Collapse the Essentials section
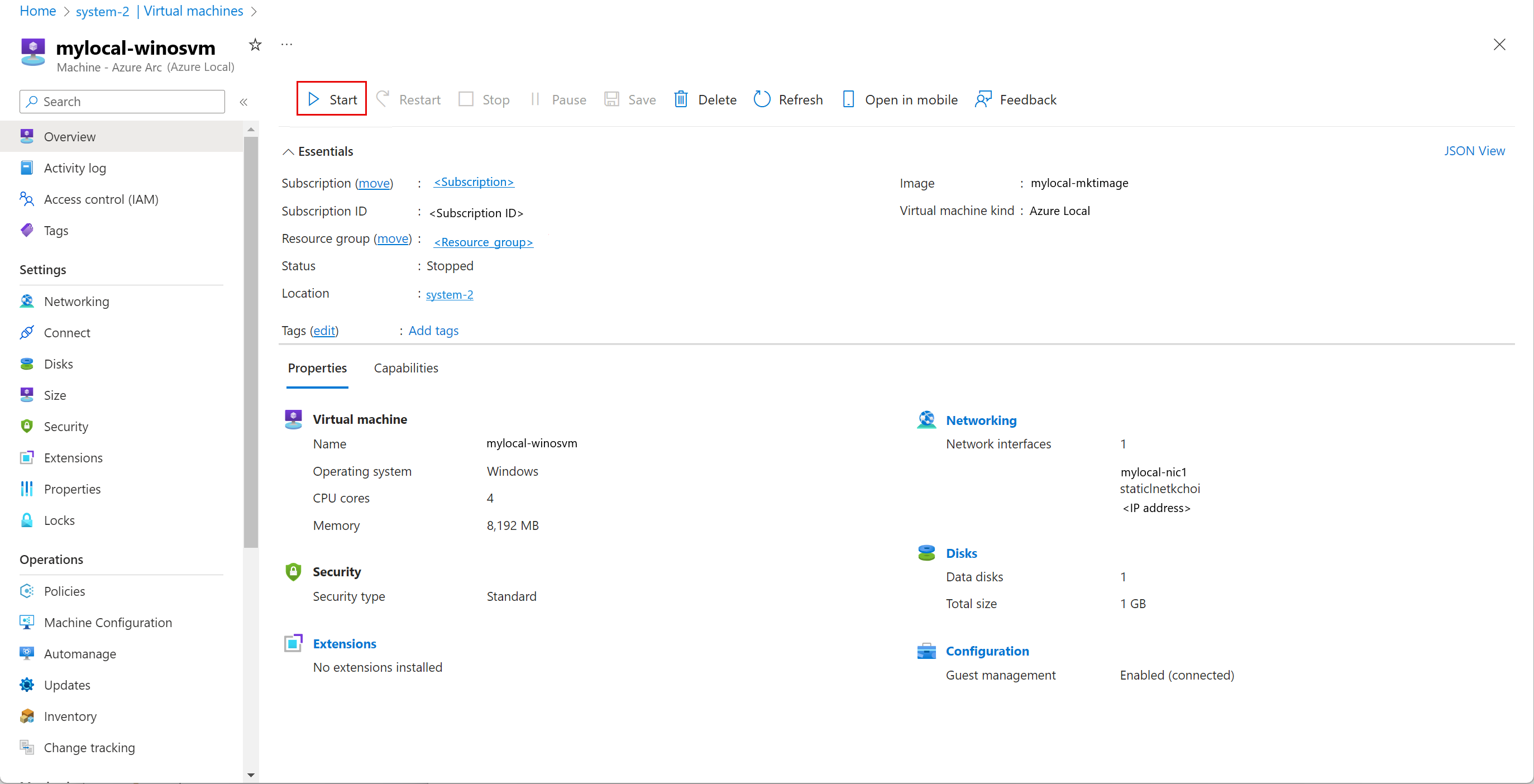The height and width of the screenshot is (784, 1534). [288, 152]
